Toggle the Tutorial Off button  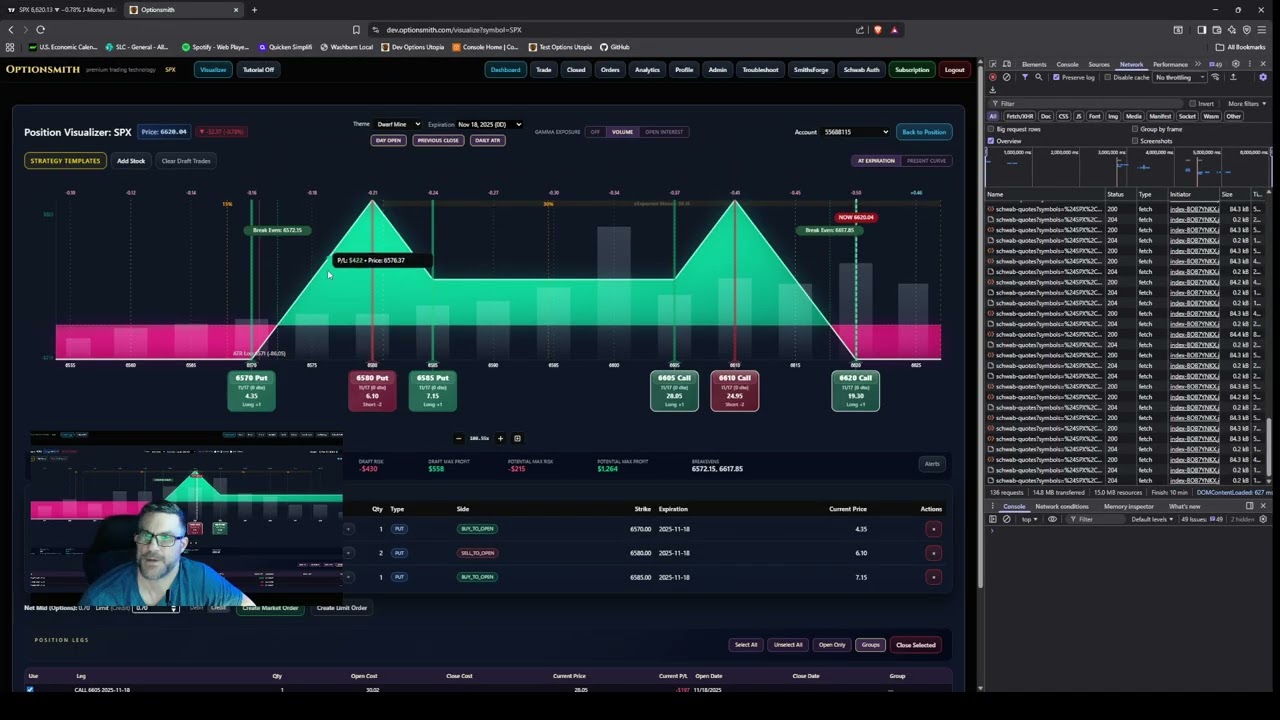[x=258, y=70]
